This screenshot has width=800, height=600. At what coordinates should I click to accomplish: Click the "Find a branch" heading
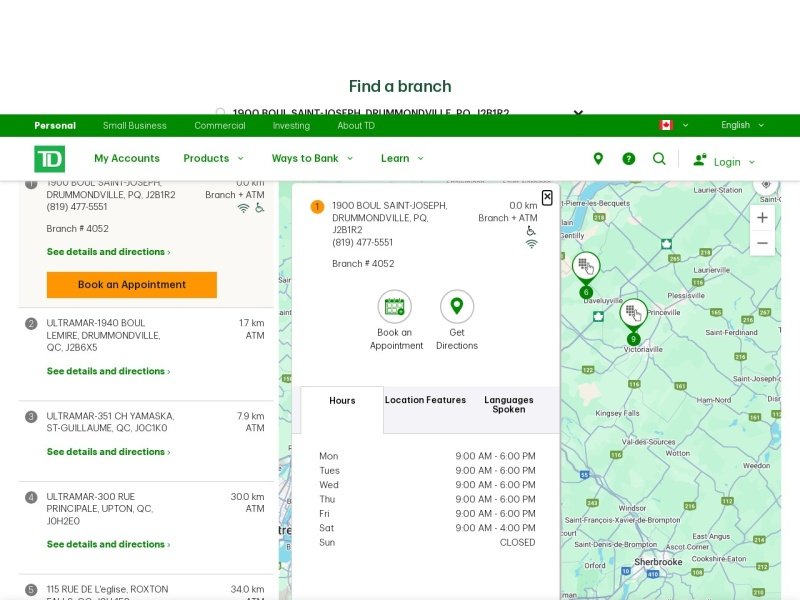click(400, 86)
